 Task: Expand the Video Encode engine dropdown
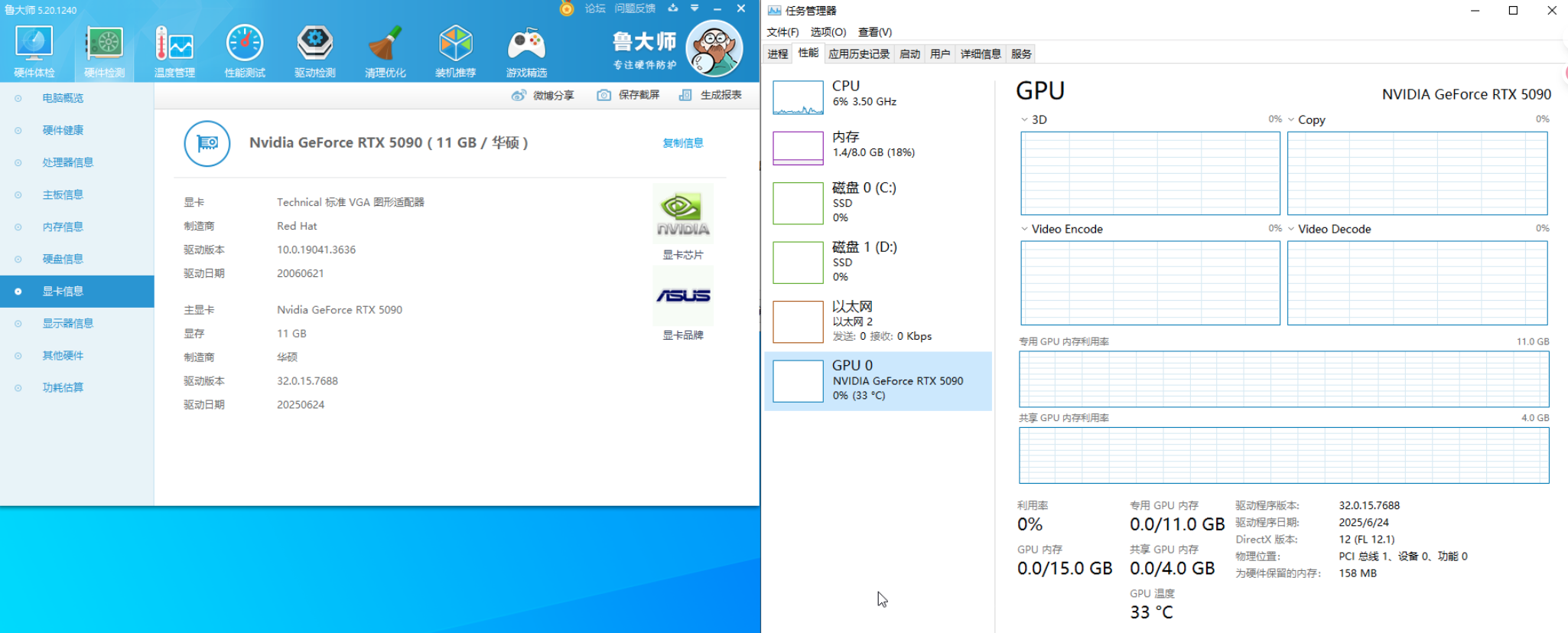coord(1025,229)
